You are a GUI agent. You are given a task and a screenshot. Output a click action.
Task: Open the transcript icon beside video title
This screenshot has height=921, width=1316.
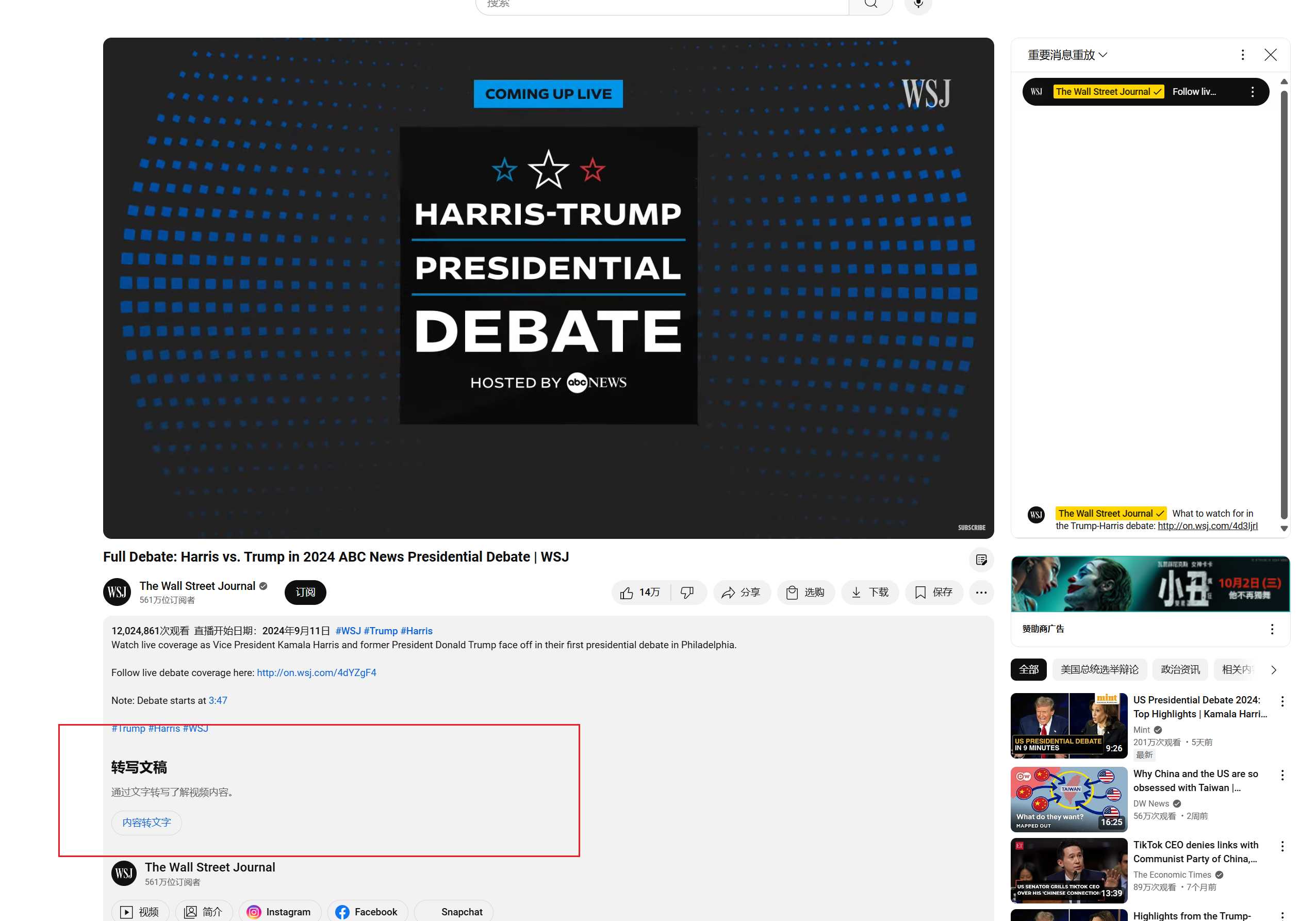click(981, 560)
